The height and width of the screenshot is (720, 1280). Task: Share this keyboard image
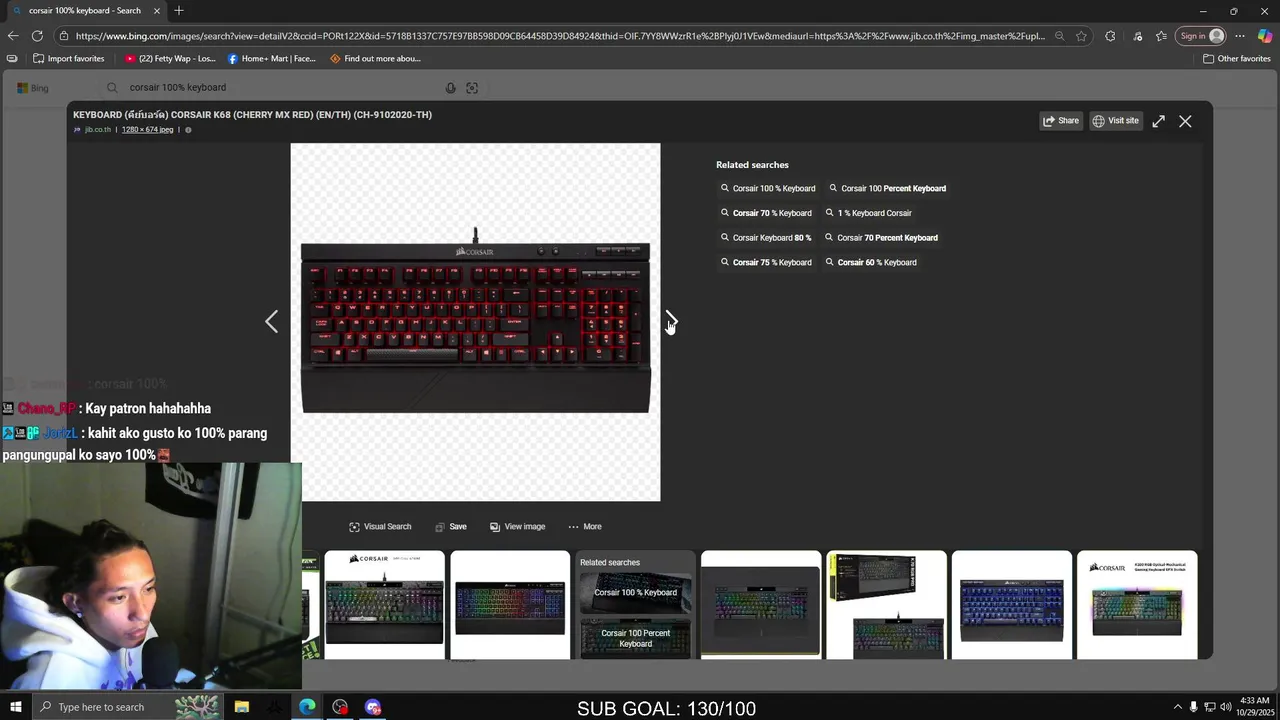click(x=1061, y=121)
